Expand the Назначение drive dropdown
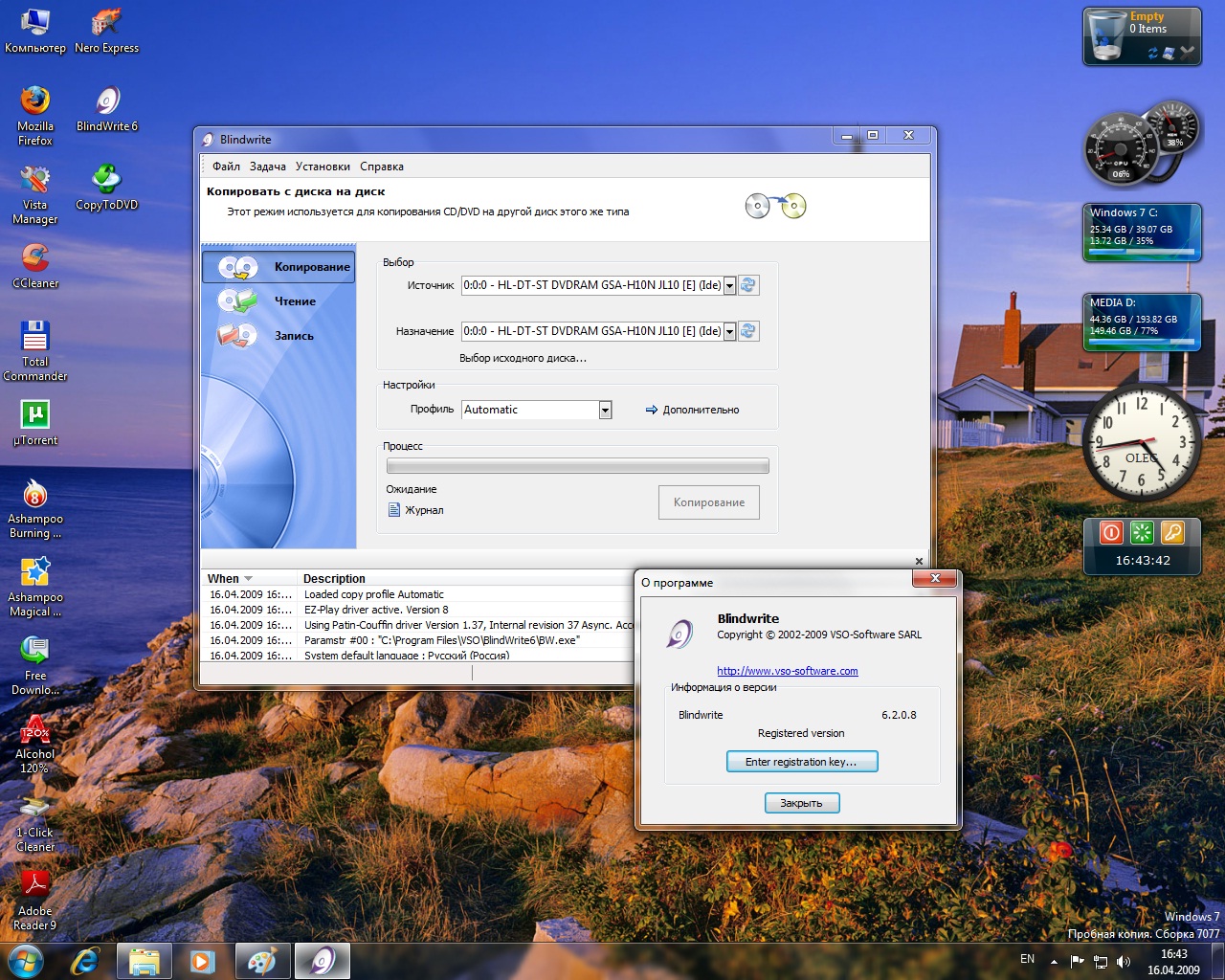 tap(729, 331)
